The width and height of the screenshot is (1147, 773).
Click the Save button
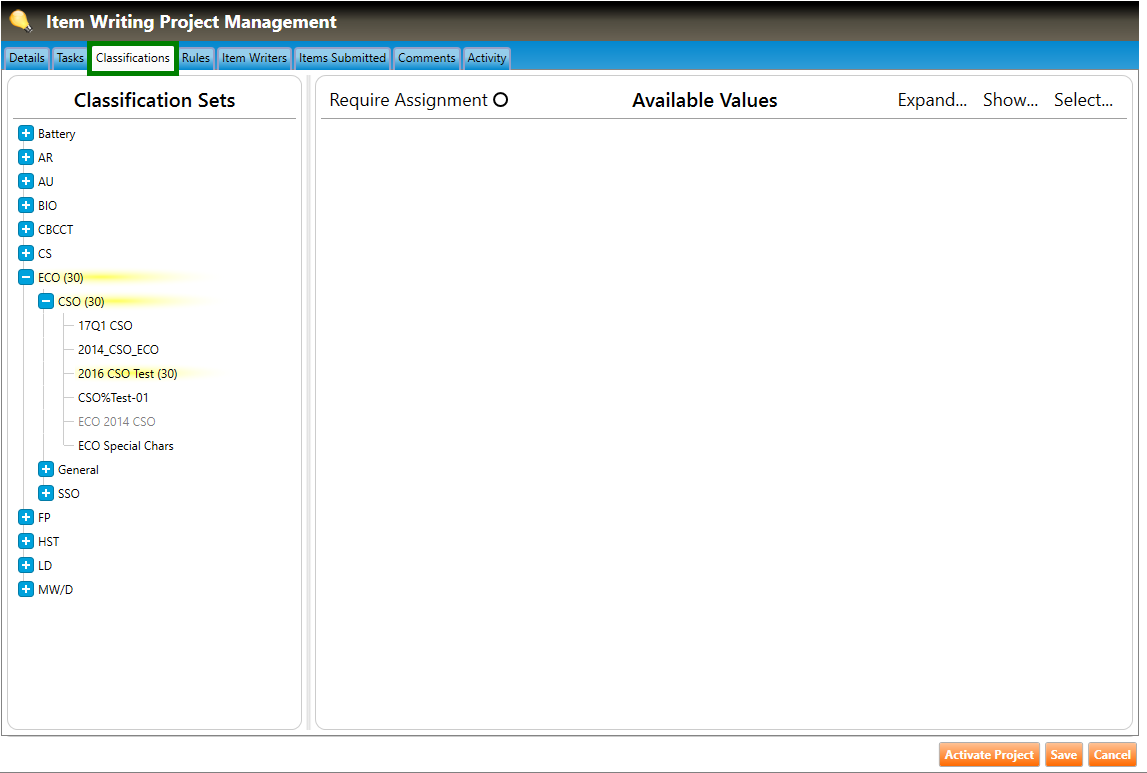pyautogui.click(x=1063, y=755)
